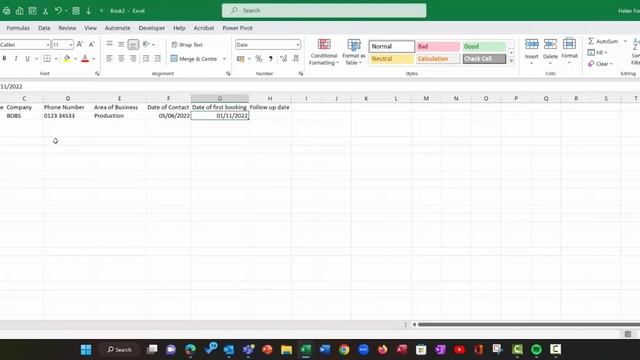This screenshot has width=640, height=360.
Task: Open Format as Table menu
Action: coord(353,52)
